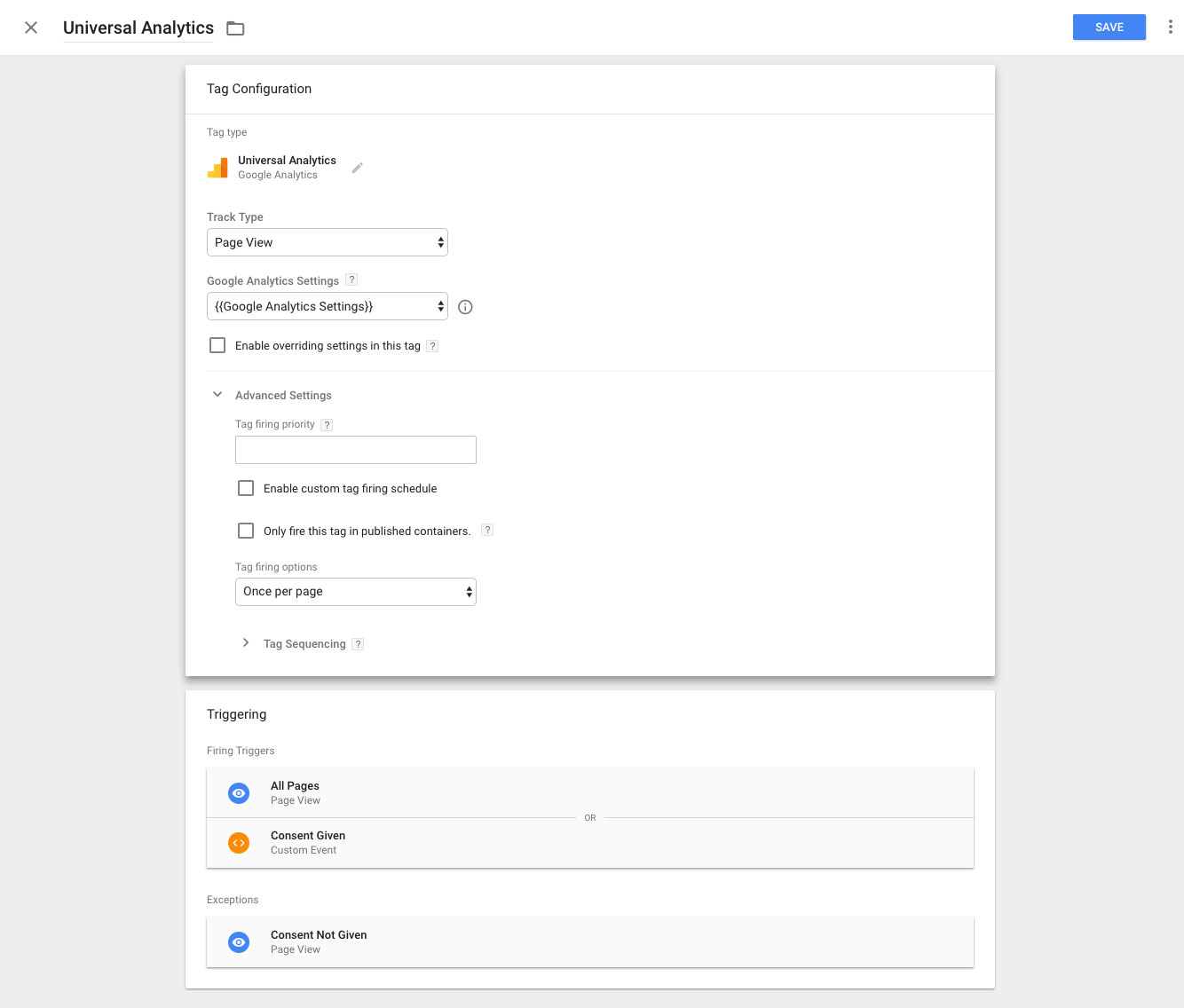1184x1008 pixels.
Task: Click help icon next to Tag Sequencing
Action: tap(358, 644)
